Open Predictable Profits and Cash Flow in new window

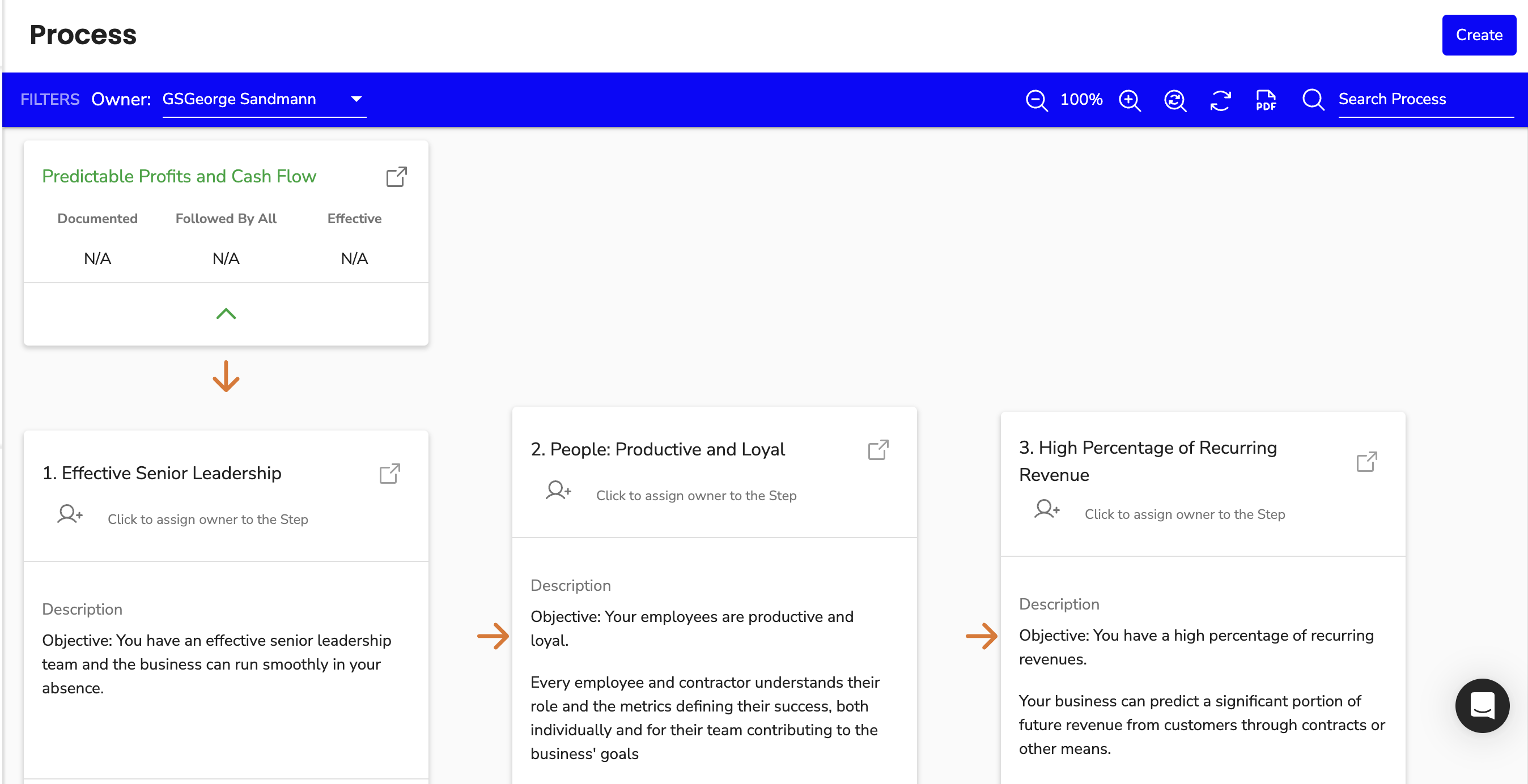[x=396, y=177]
